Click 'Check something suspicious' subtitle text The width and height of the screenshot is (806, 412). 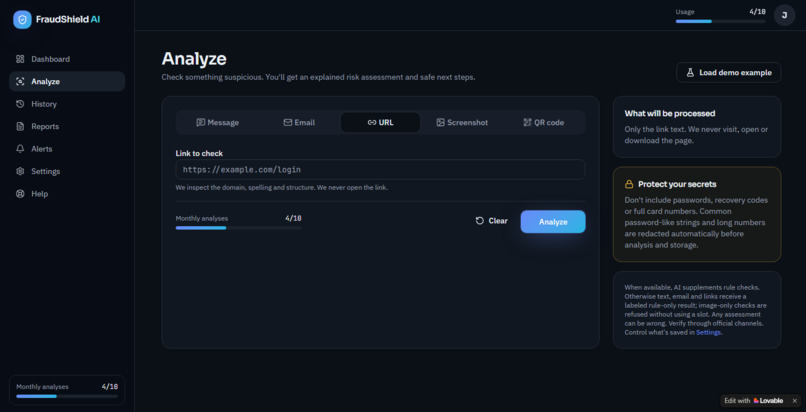pyautogui.click(x=318, y=78)
